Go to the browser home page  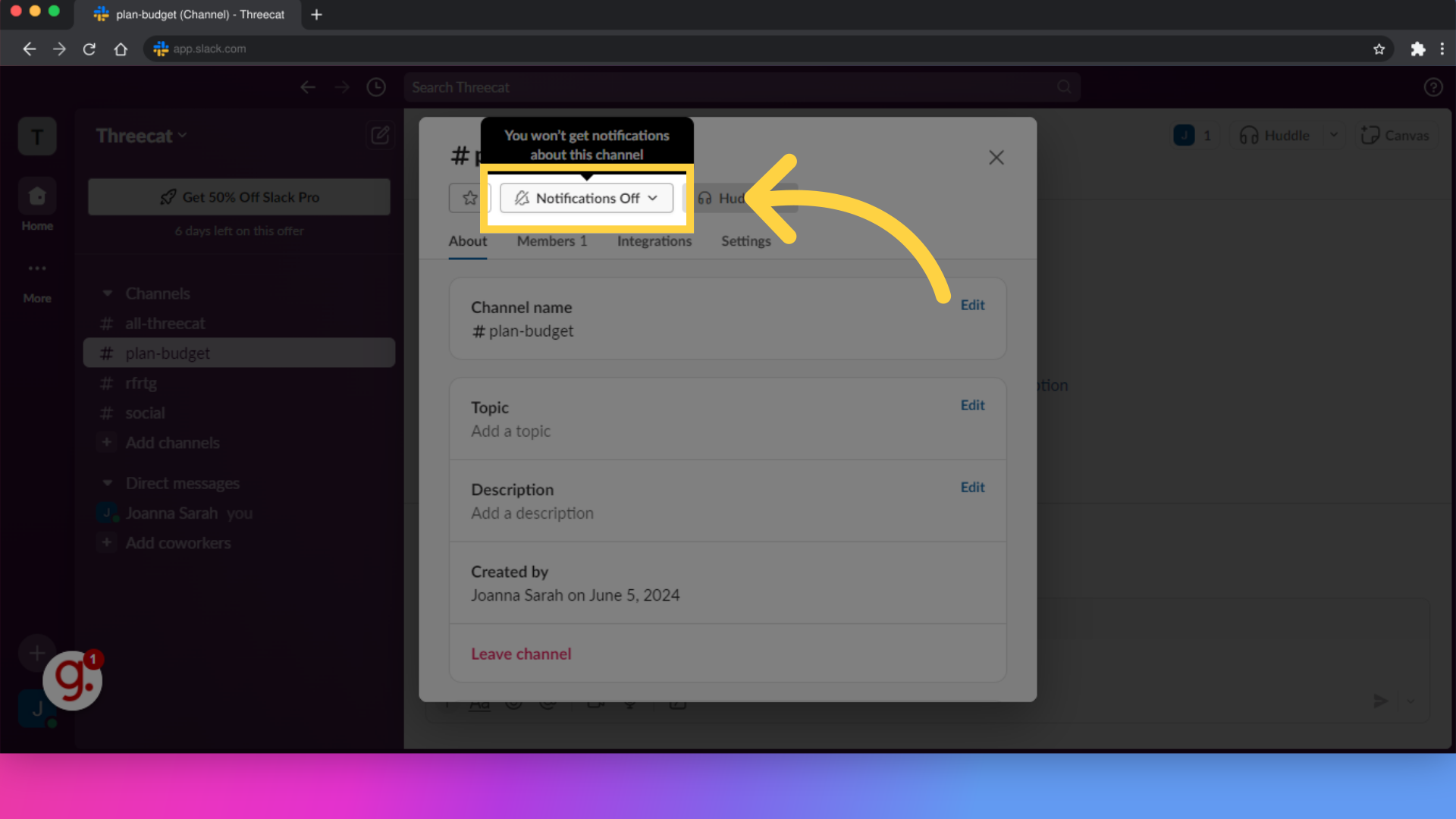(x=121, y=49)
